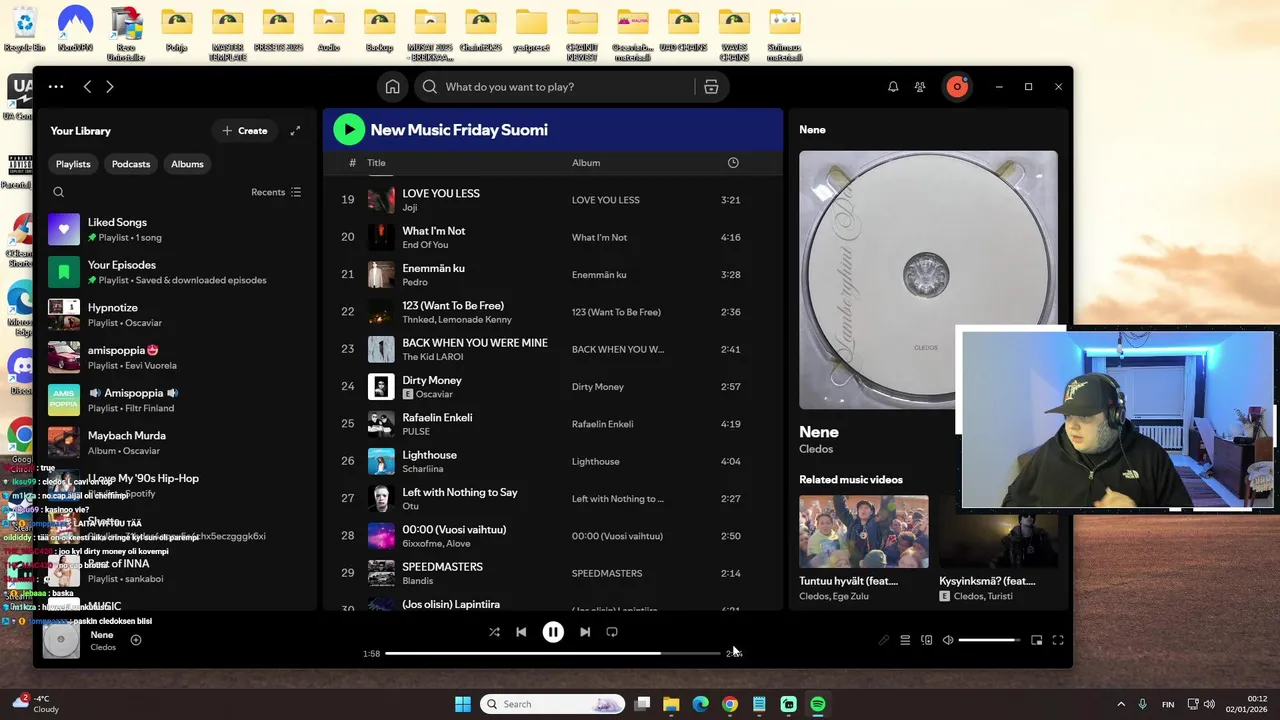Toggle shuffle playback
Viewport: 1280px width, 720px height.
pos(494,632)
